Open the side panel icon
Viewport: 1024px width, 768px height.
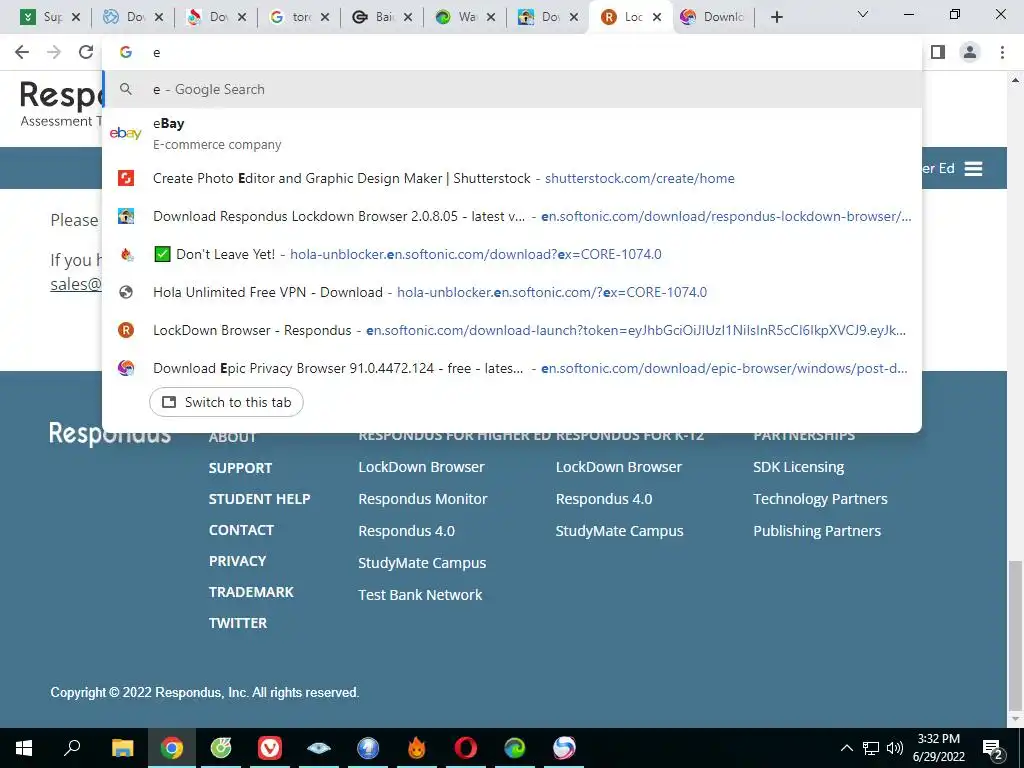(x=938, y=52)
